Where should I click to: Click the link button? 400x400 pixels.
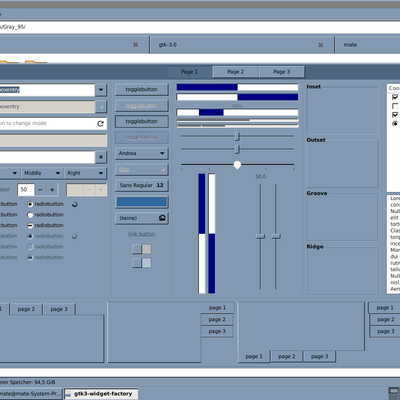coord(142,234)
